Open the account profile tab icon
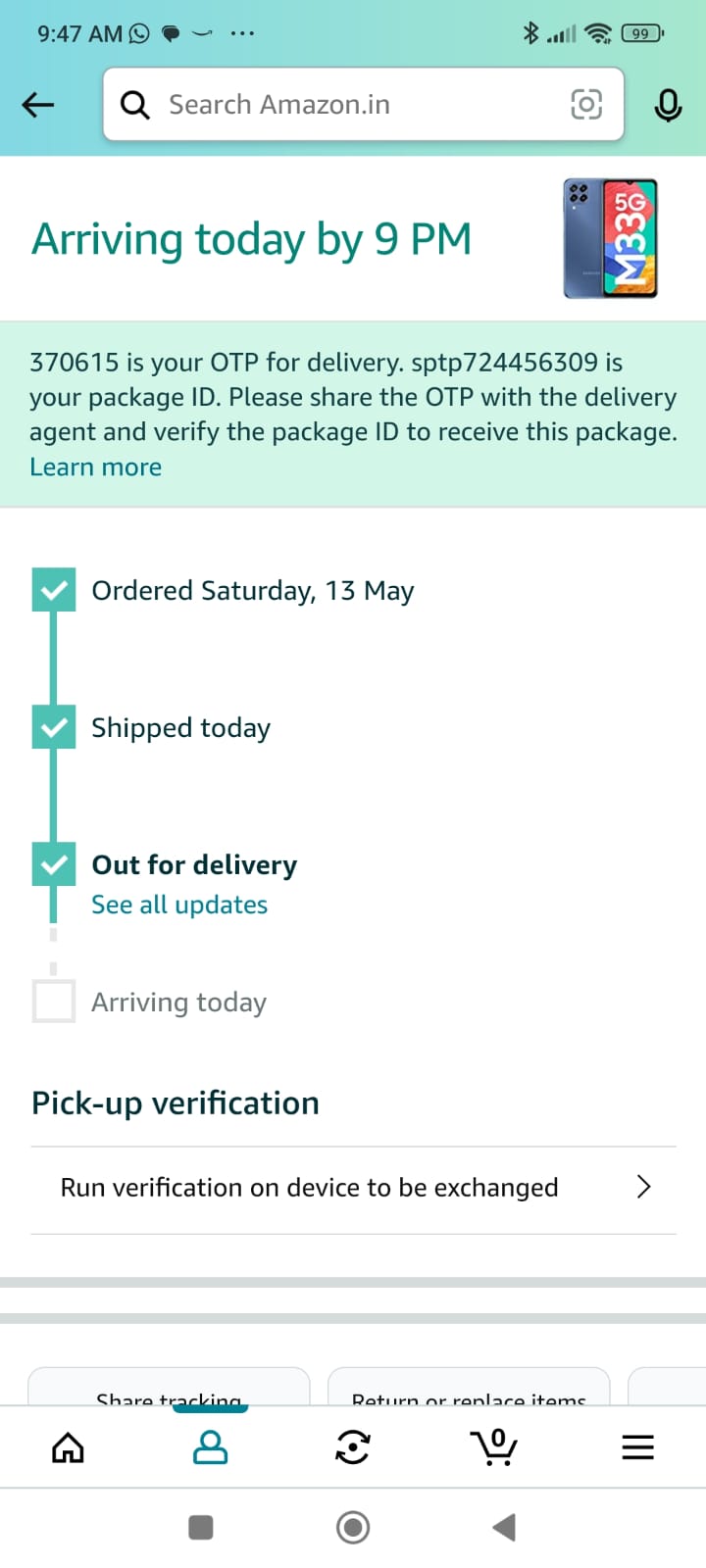 pos(210,1447)
